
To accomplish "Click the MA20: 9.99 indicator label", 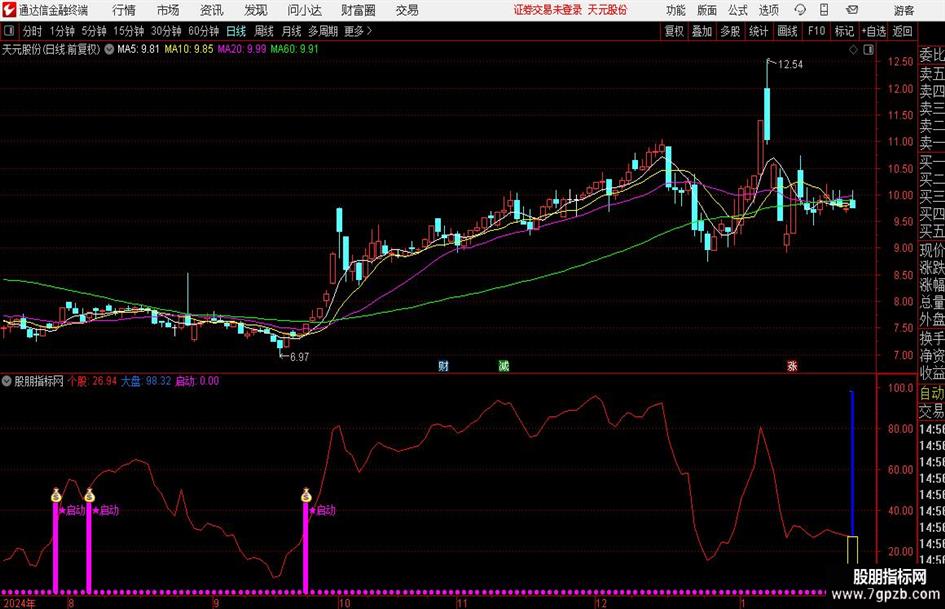I will [x=242, y=49].
